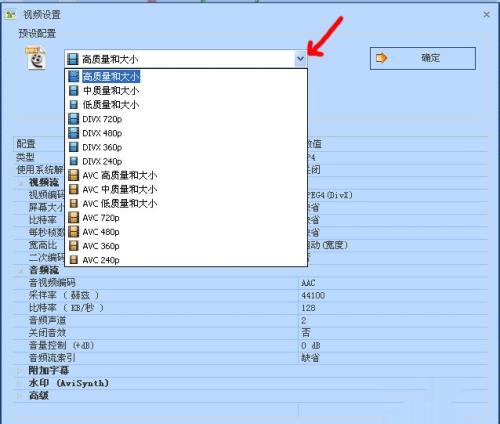Viewport: 500px width, 424px height.
Task: Click the orange icon beside AVC 高质量和大小
Action: click(x=73, y=175)
